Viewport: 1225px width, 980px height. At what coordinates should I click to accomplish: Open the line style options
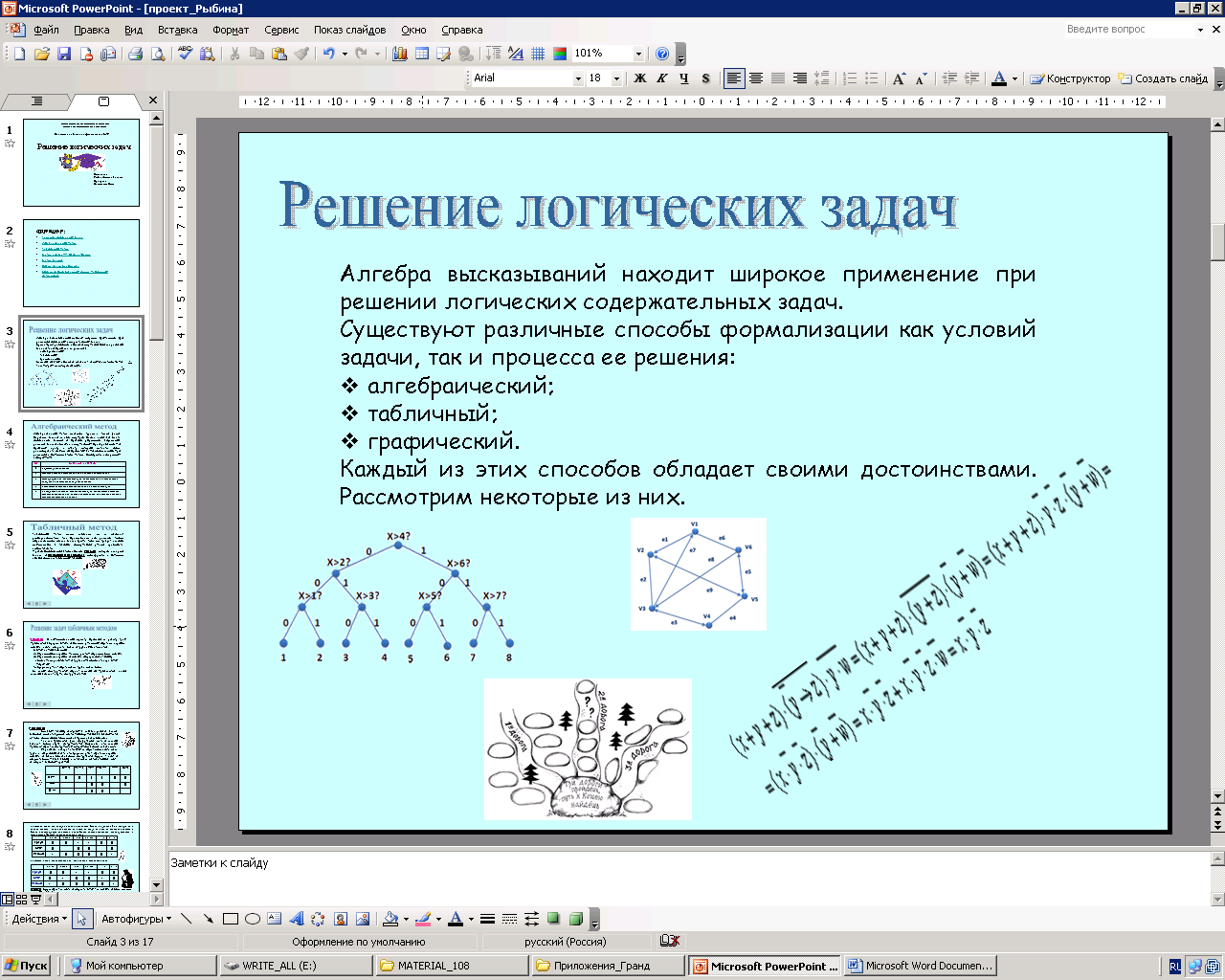[487, 919]
